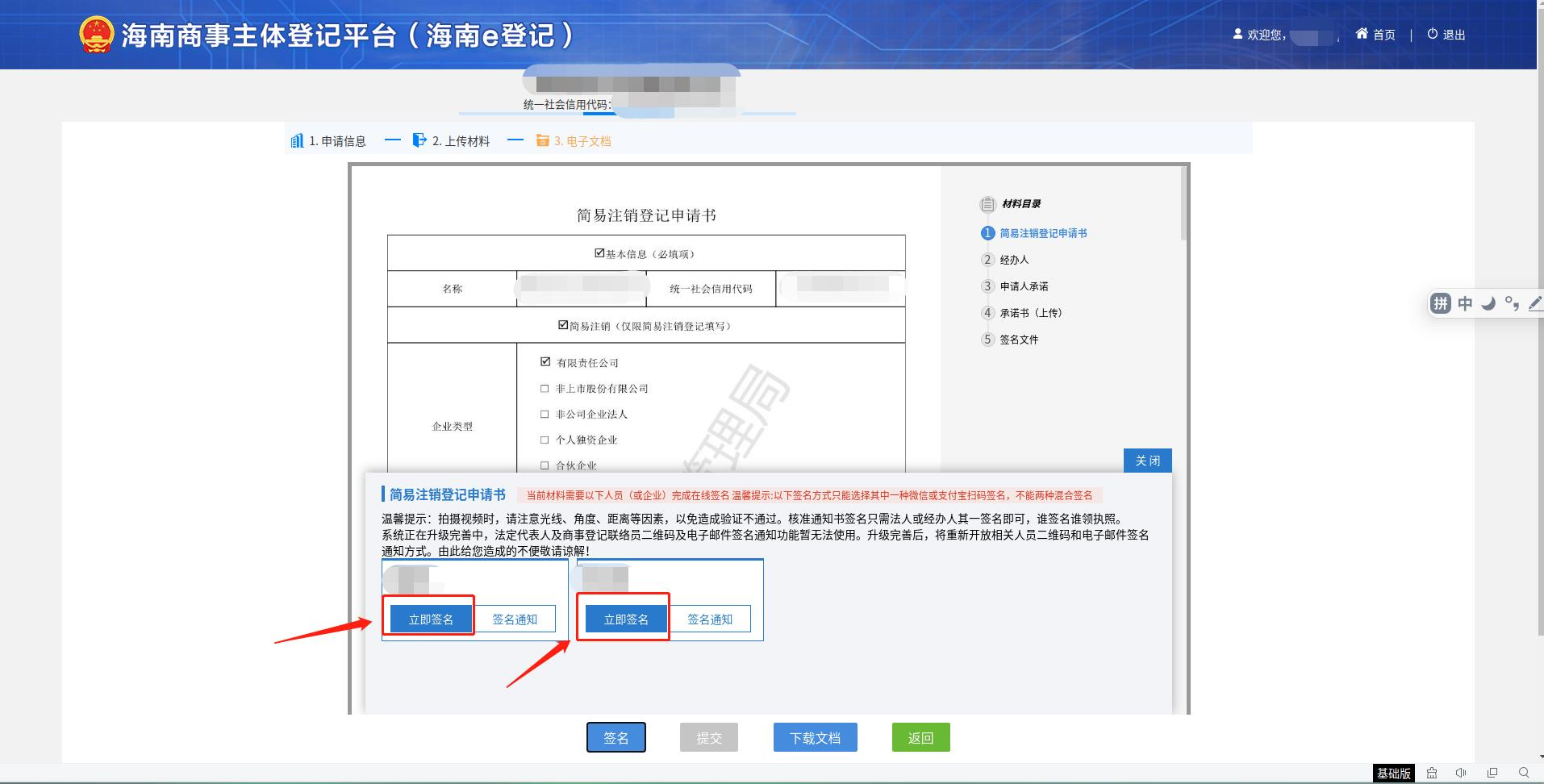
Task: Click the national emblem logo in the header
Action: click(x=96, y=35)
